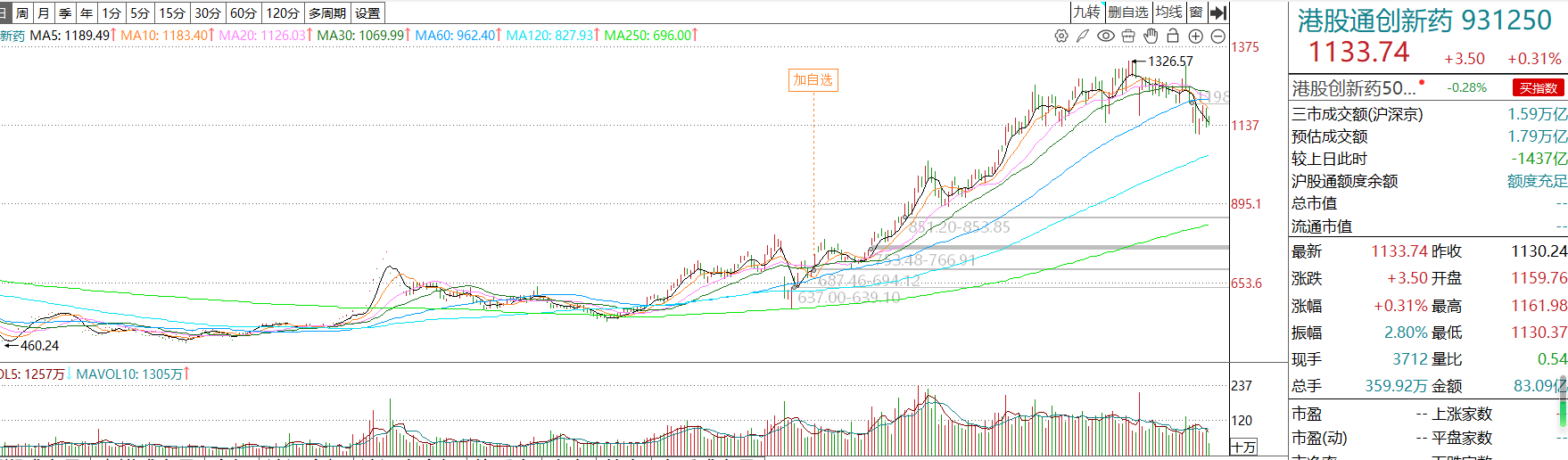This screenshot has width=1568, height=460.
Task: Select the 60分 period tab
Action: (x=243, y=13)
